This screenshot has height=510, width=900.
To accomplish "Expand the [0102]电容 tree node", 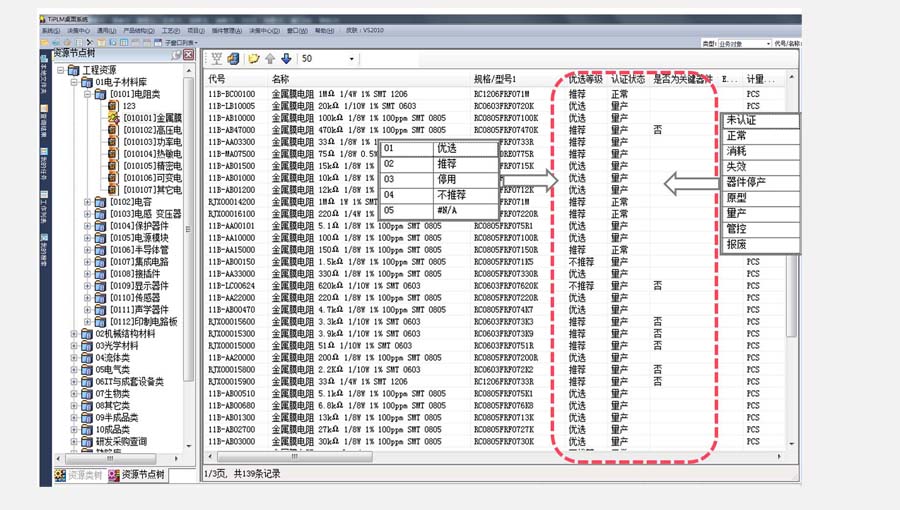I will point(87,202).
